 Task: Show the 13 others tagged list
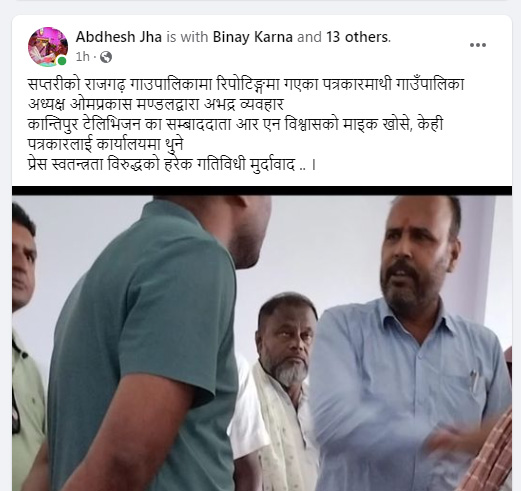click(x=357, y=37)
